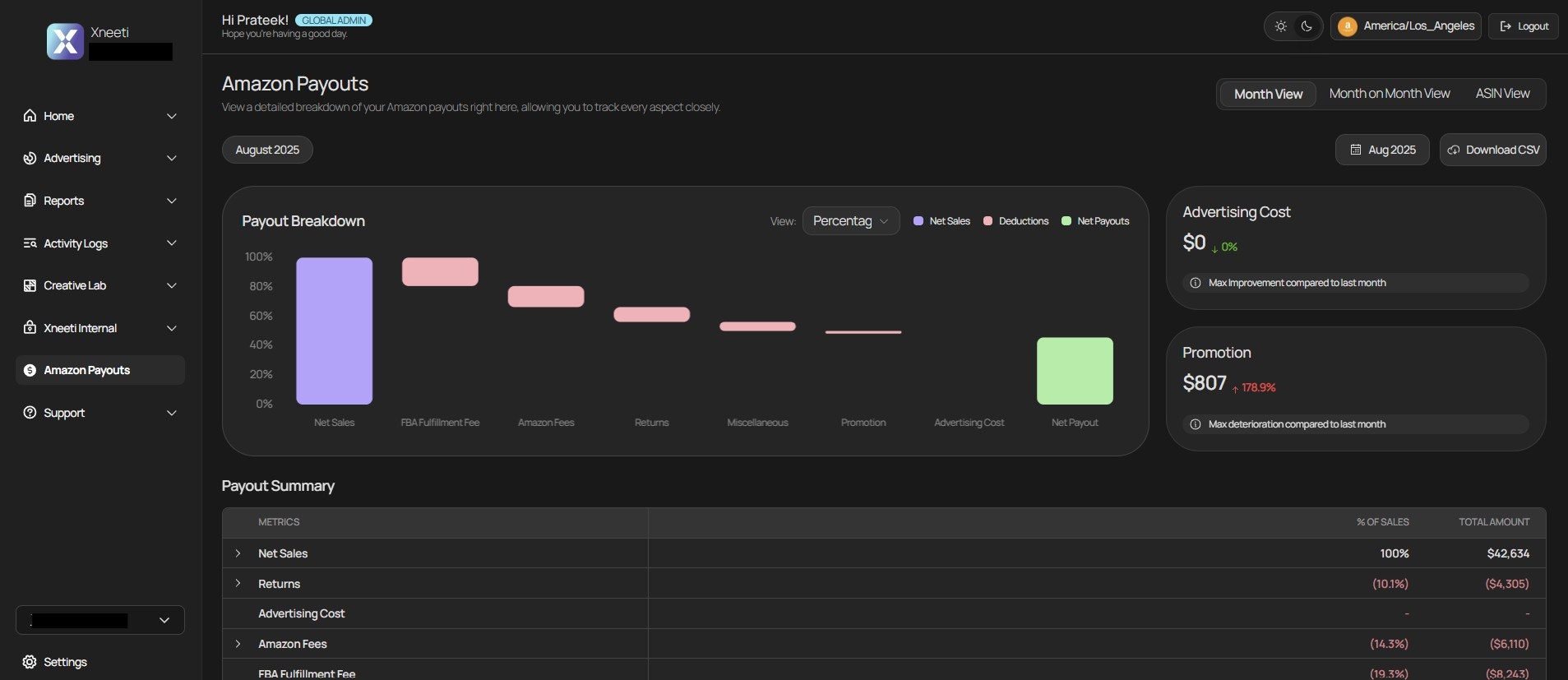Click the Reports document icon

[30, 201]
